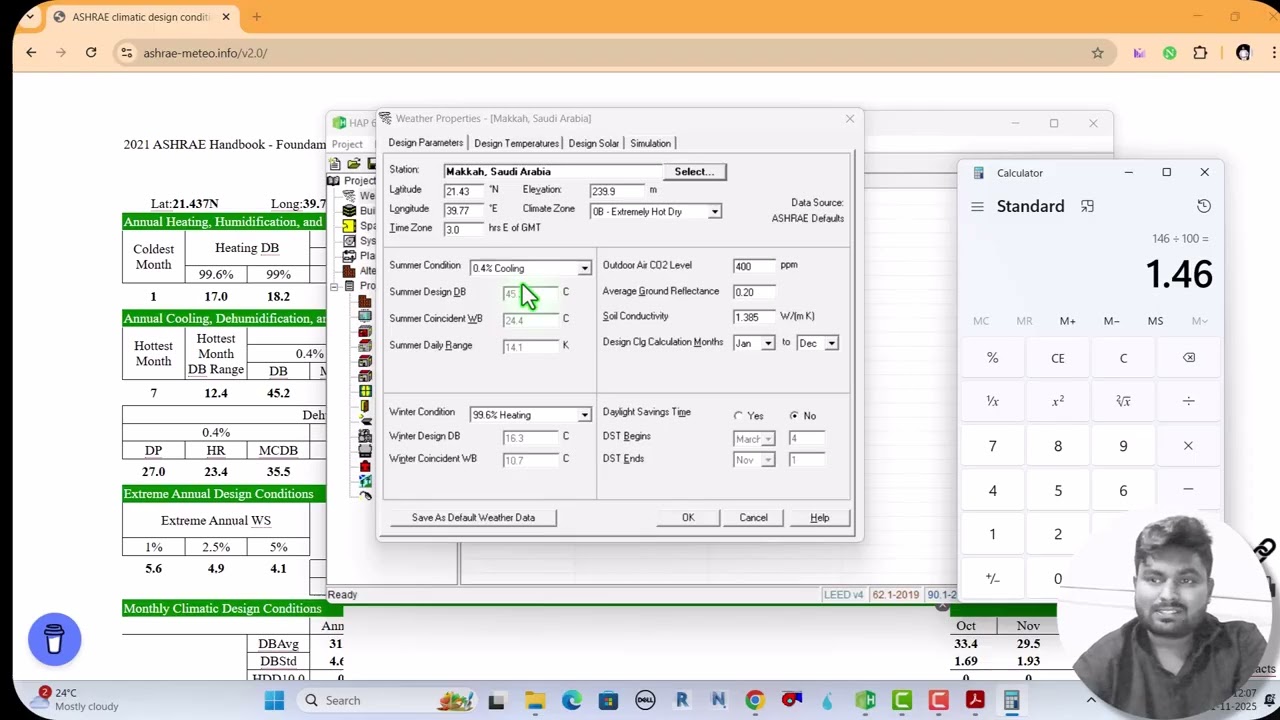Open the DST Begins month dropdown

coord(768,439)
